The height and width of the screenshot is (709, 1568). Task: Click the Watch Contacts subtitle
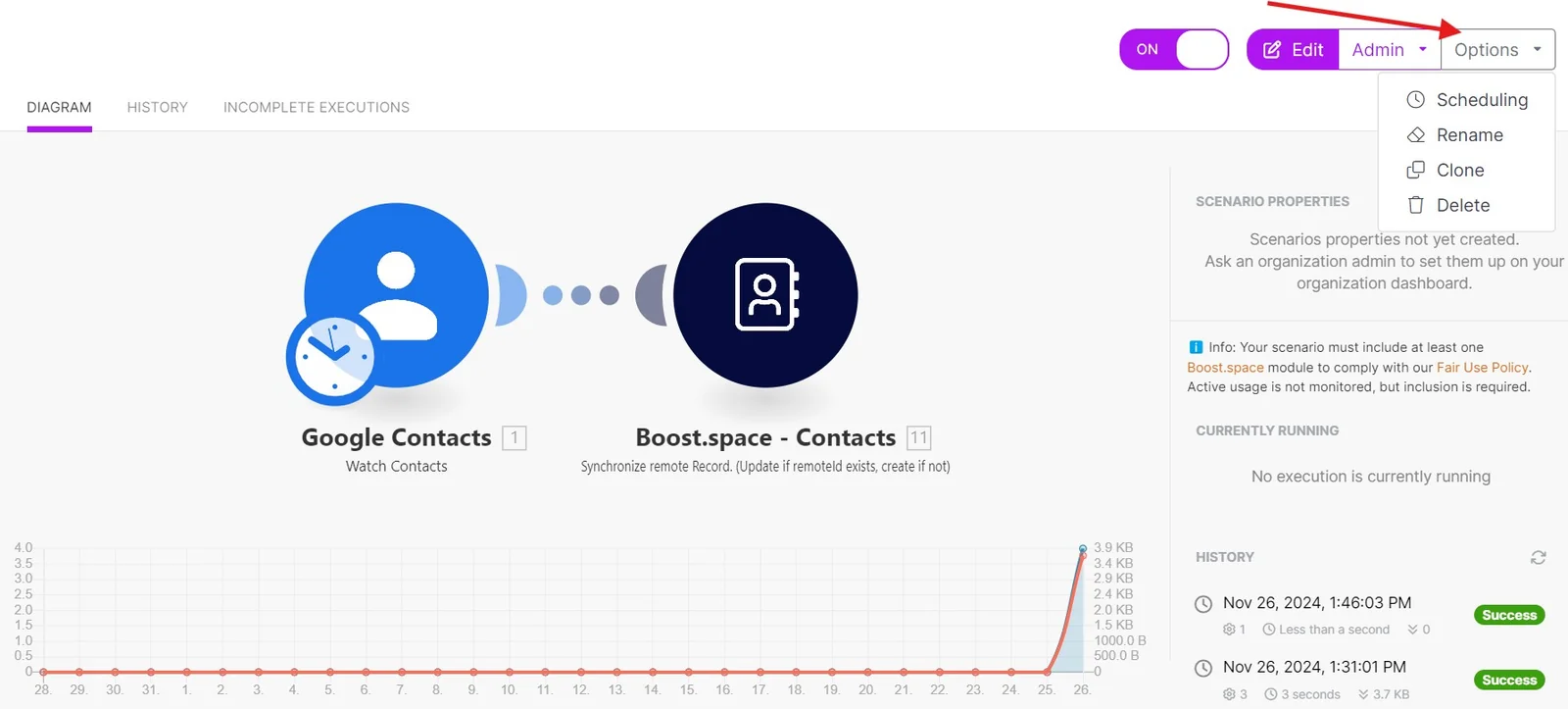(x=396, y=467)
